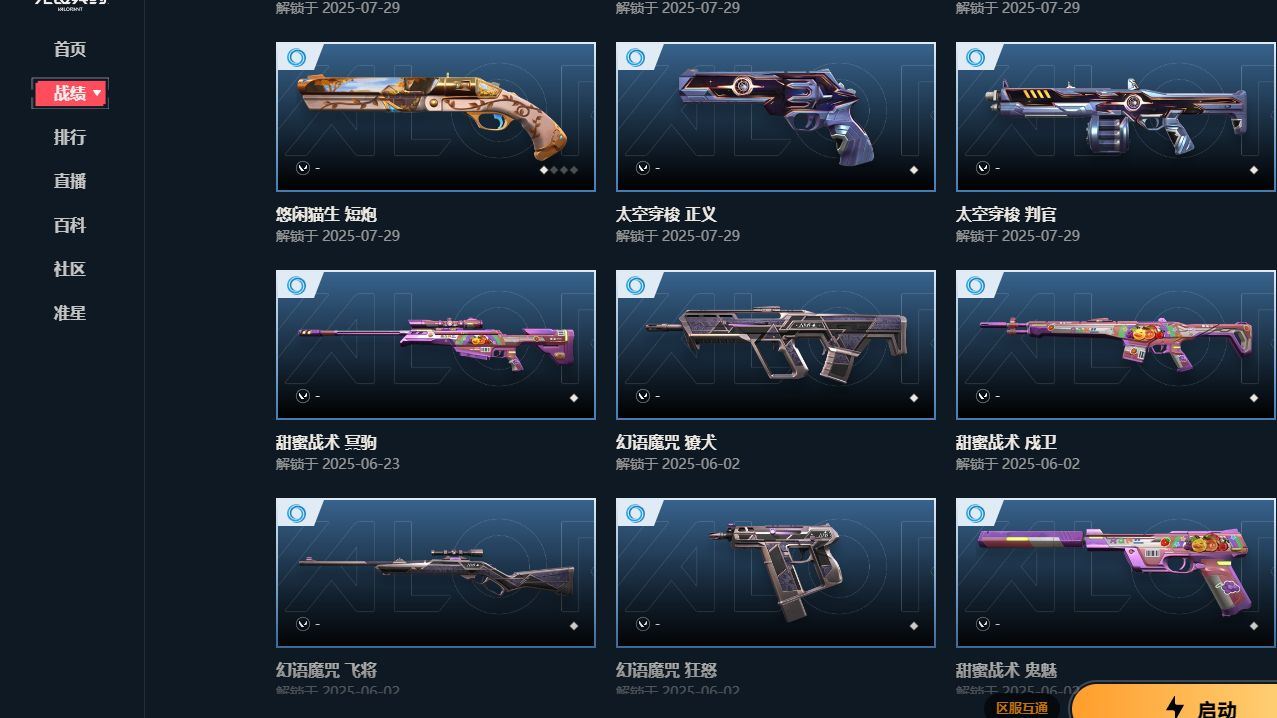The image size is (1277, 718).
Task: Select level diamonds on 悠闲猫生 短炮 card
Action: (559, 170)
